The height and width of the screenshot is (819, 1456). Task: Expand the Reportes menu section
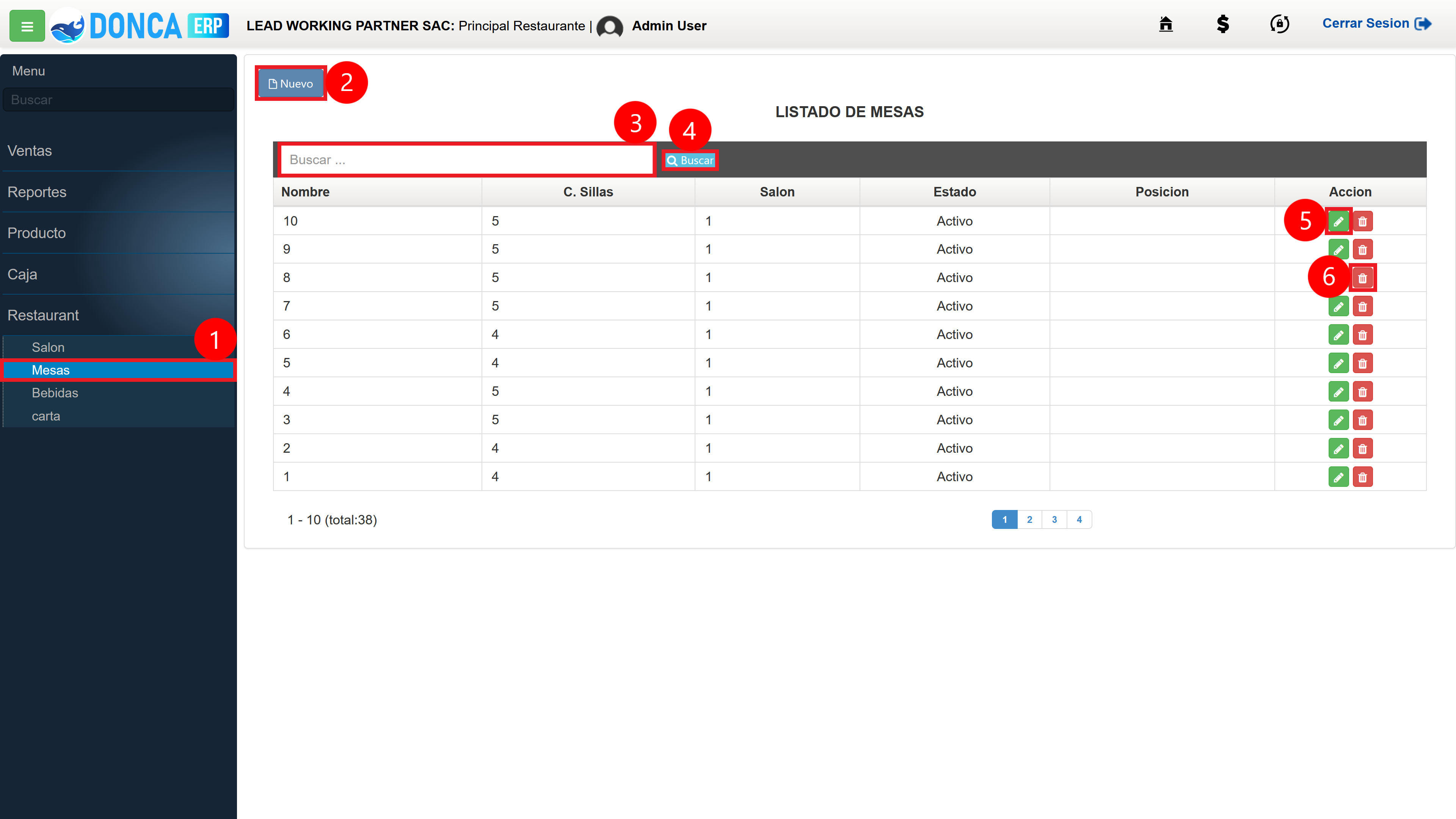click(x=118, y=192)
